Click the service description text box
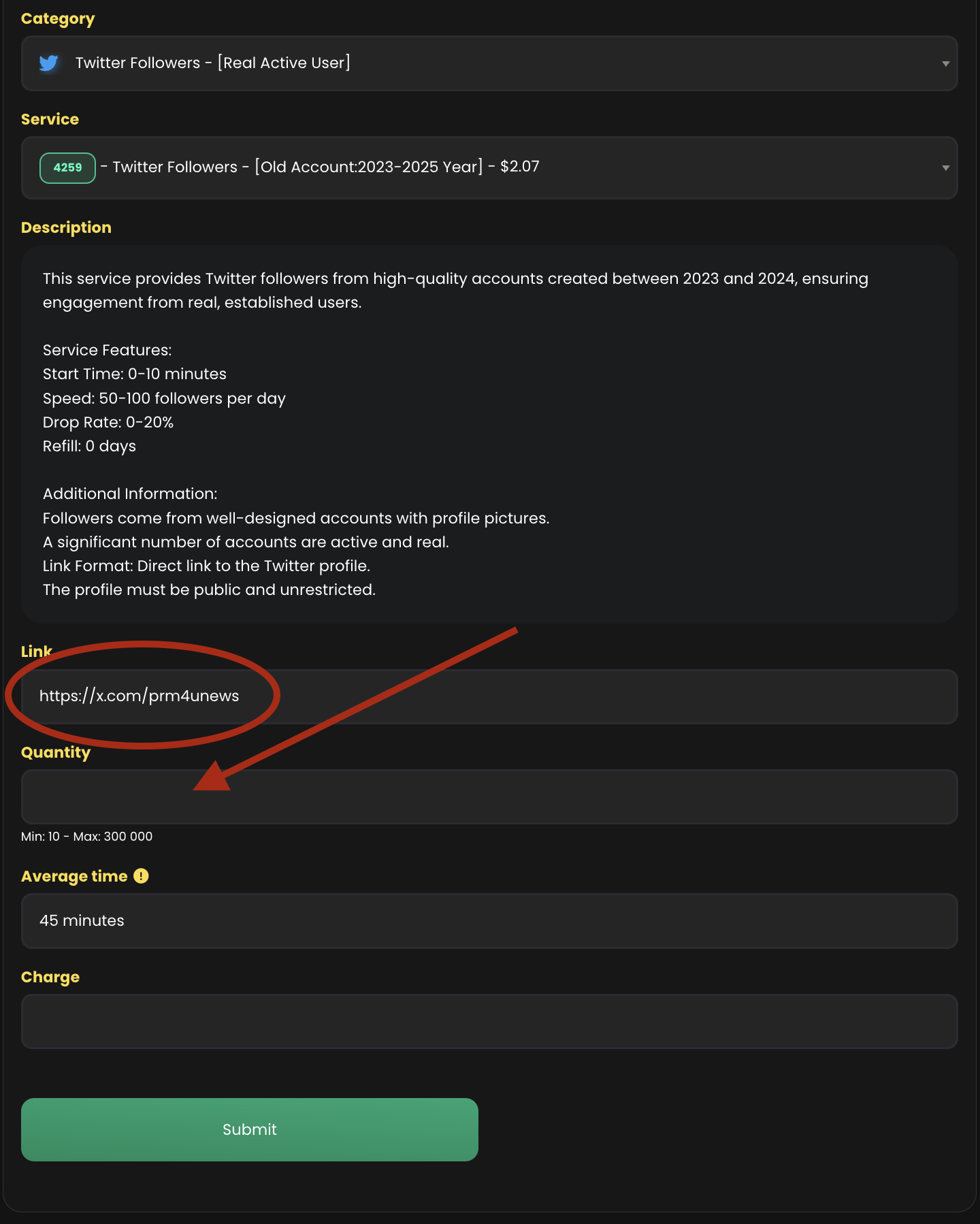The height and width of the screenshot is (1224, 980). [489, 434]
